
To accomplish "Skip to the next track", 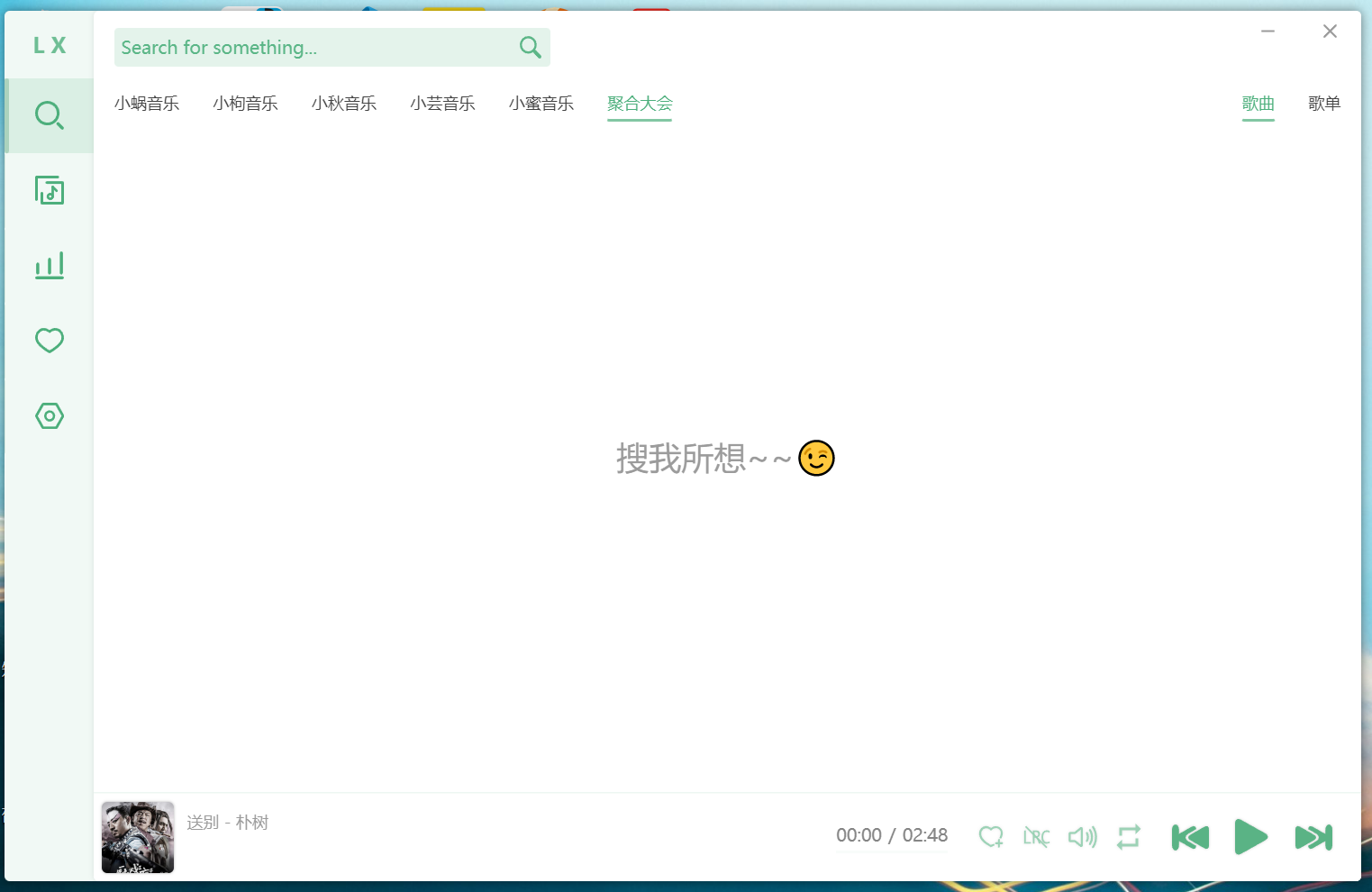I will click(1313, 837).
